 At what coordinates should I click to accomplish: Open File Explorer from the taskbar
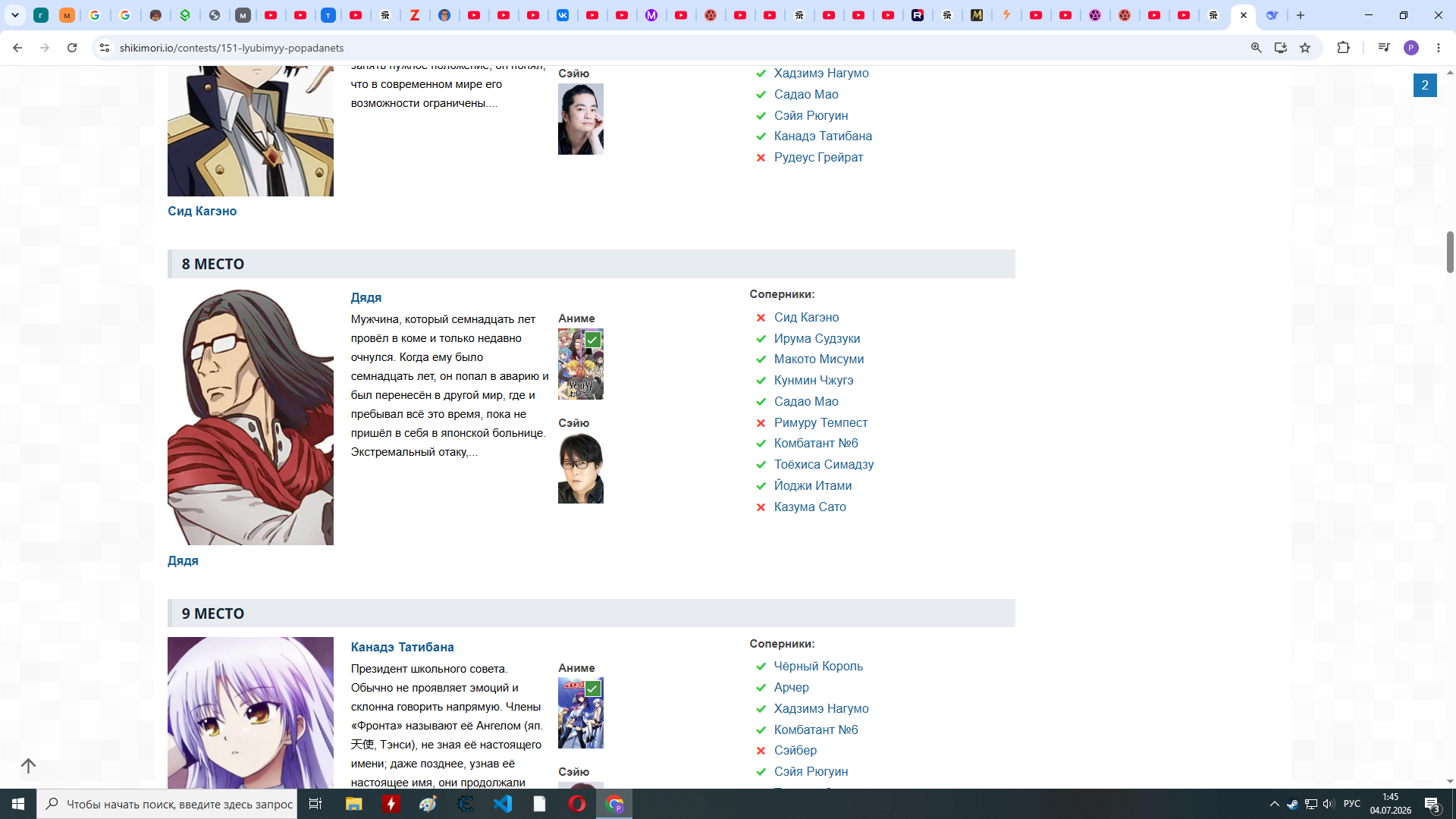click(353, 804)
